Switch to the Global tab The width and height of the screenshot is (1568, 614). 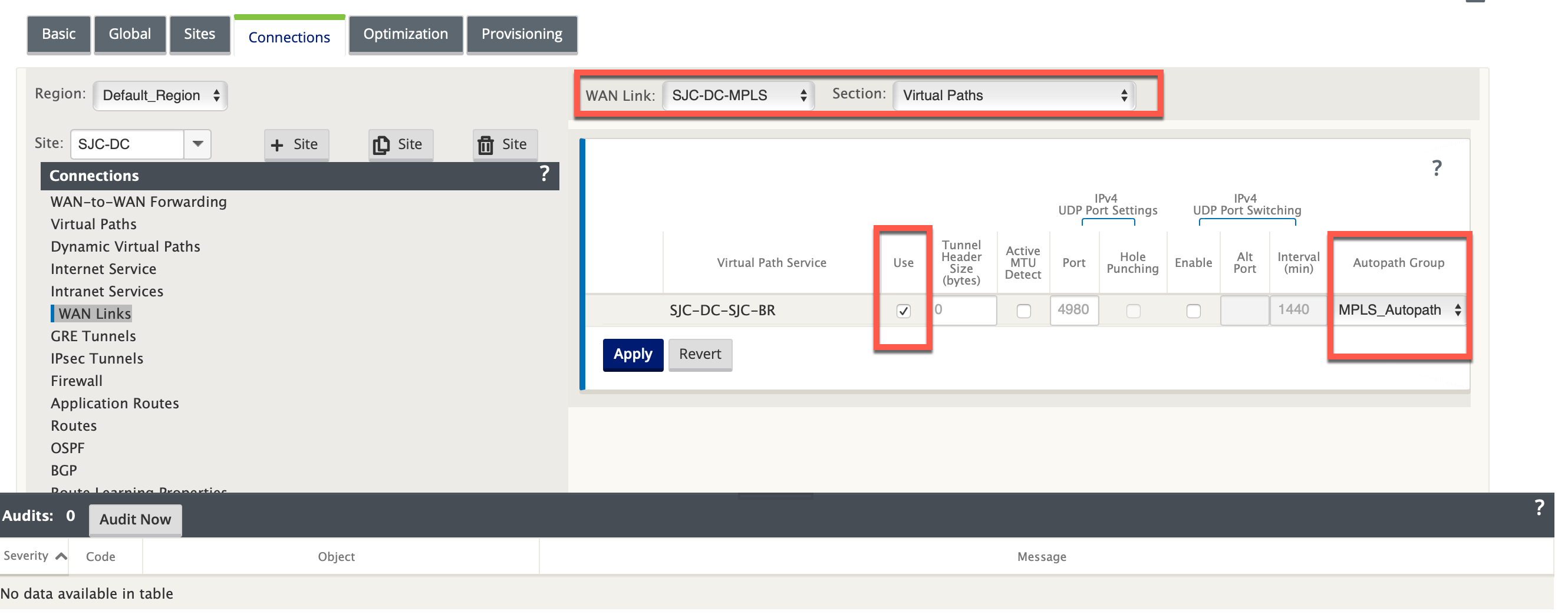pyautogui.click(x=130, y=34)
